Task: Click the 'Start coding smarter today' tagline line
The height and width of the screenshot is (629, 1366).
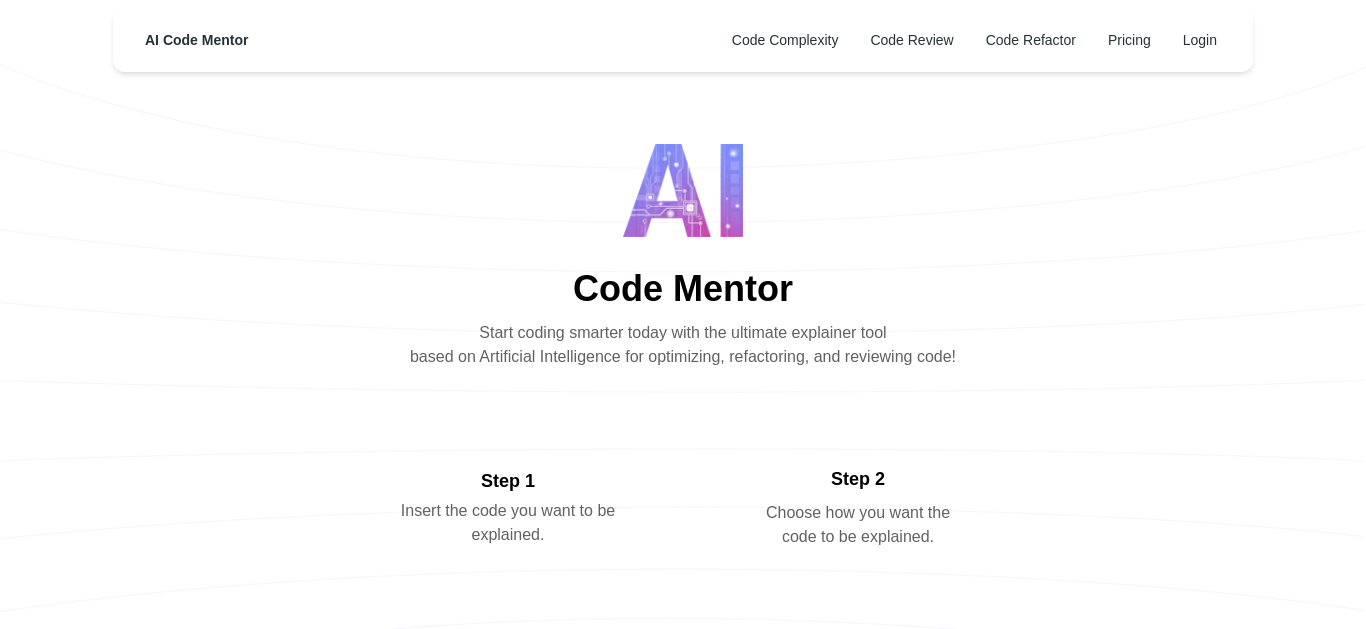Action: 683,333
